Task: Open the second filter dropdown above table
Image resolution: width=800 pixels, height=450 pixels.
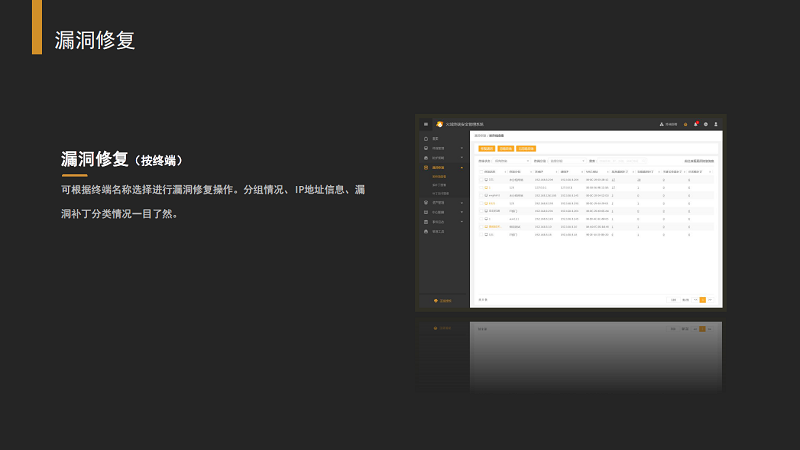Action: click(x=567, y=160)
